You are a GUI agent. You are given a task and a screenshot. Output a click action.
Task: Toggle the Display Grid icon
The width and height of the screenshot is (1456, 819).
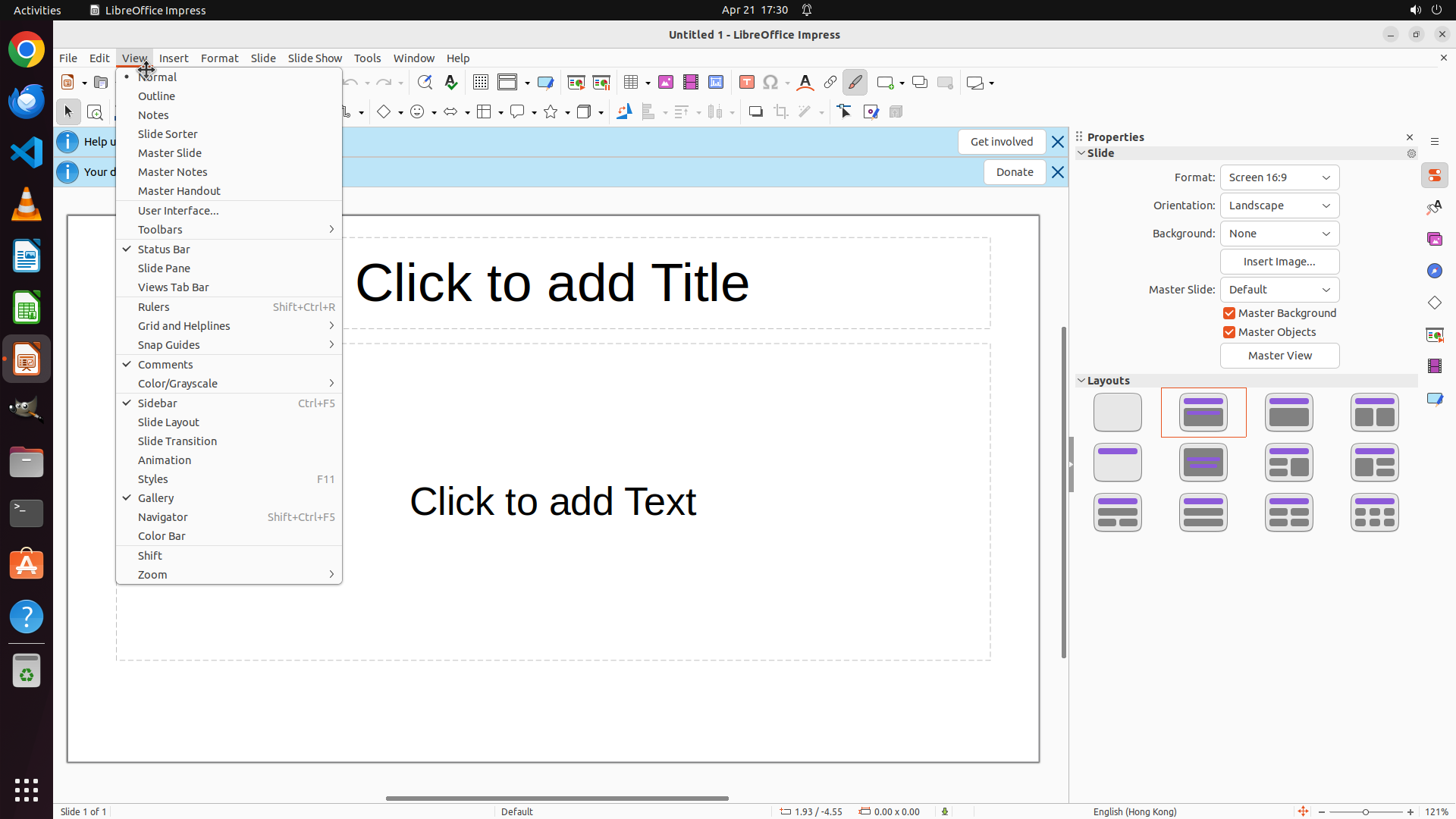click(481, 83)
